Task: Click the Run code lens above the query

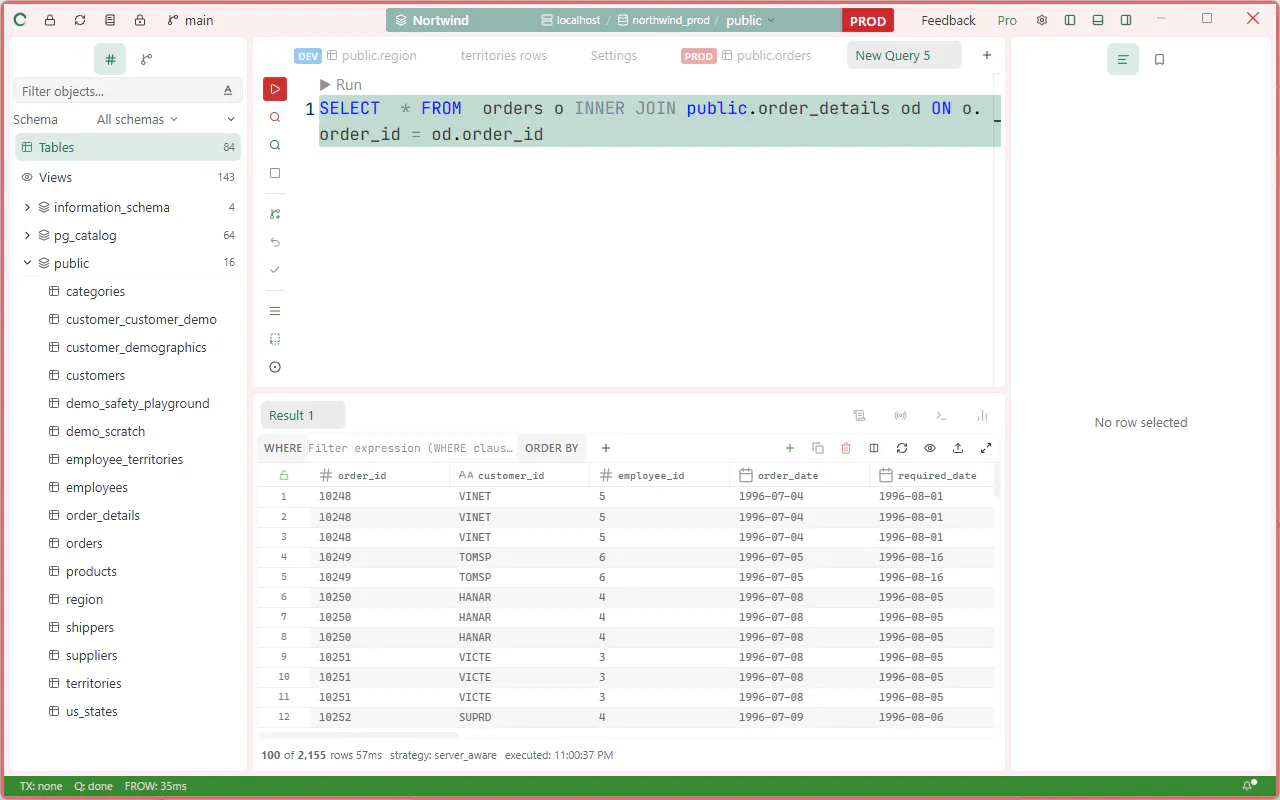Action: click(341, 85)
